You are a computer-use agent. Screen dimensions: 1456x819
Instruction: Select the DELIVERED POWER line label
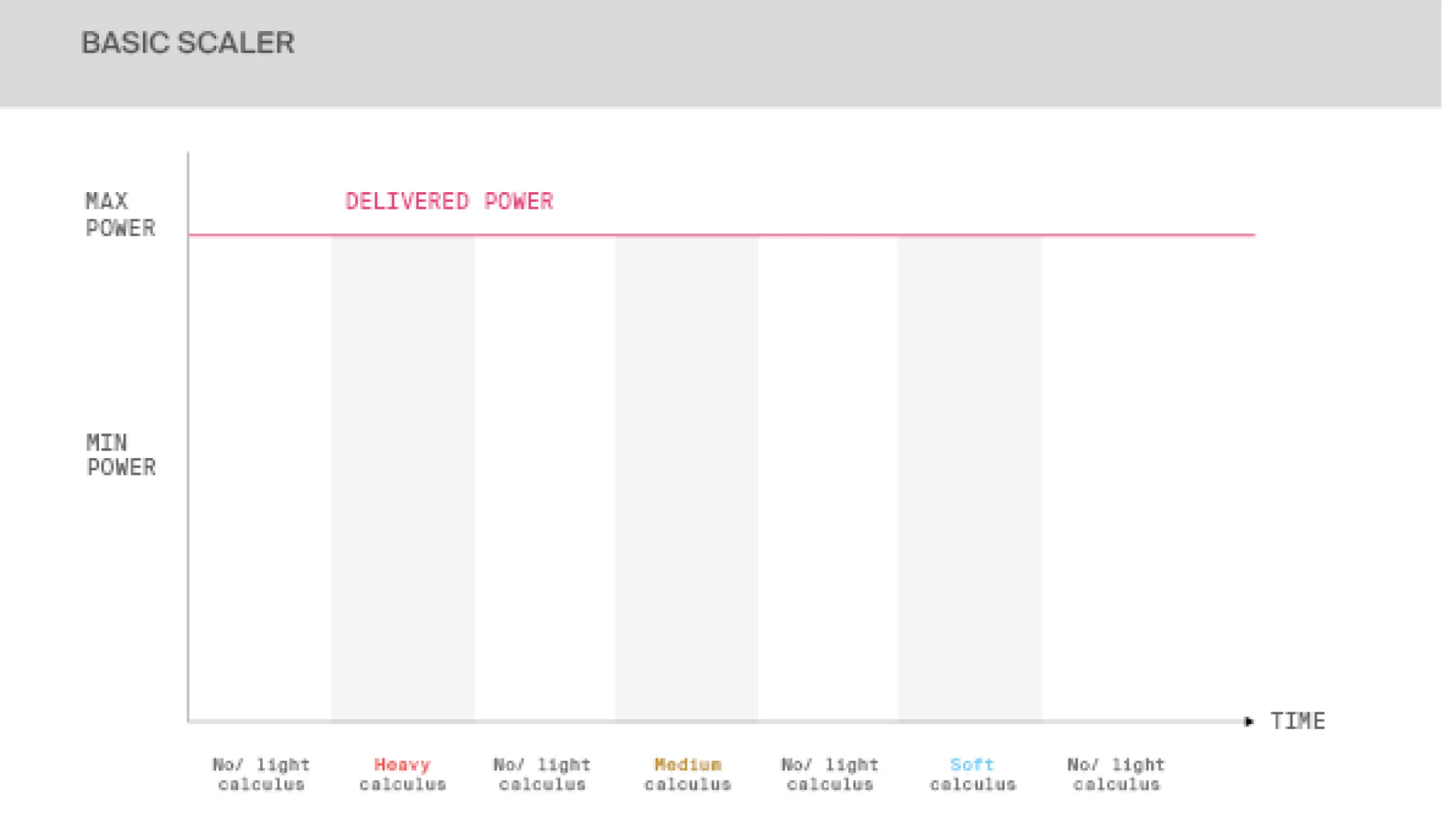coord(449,202)
